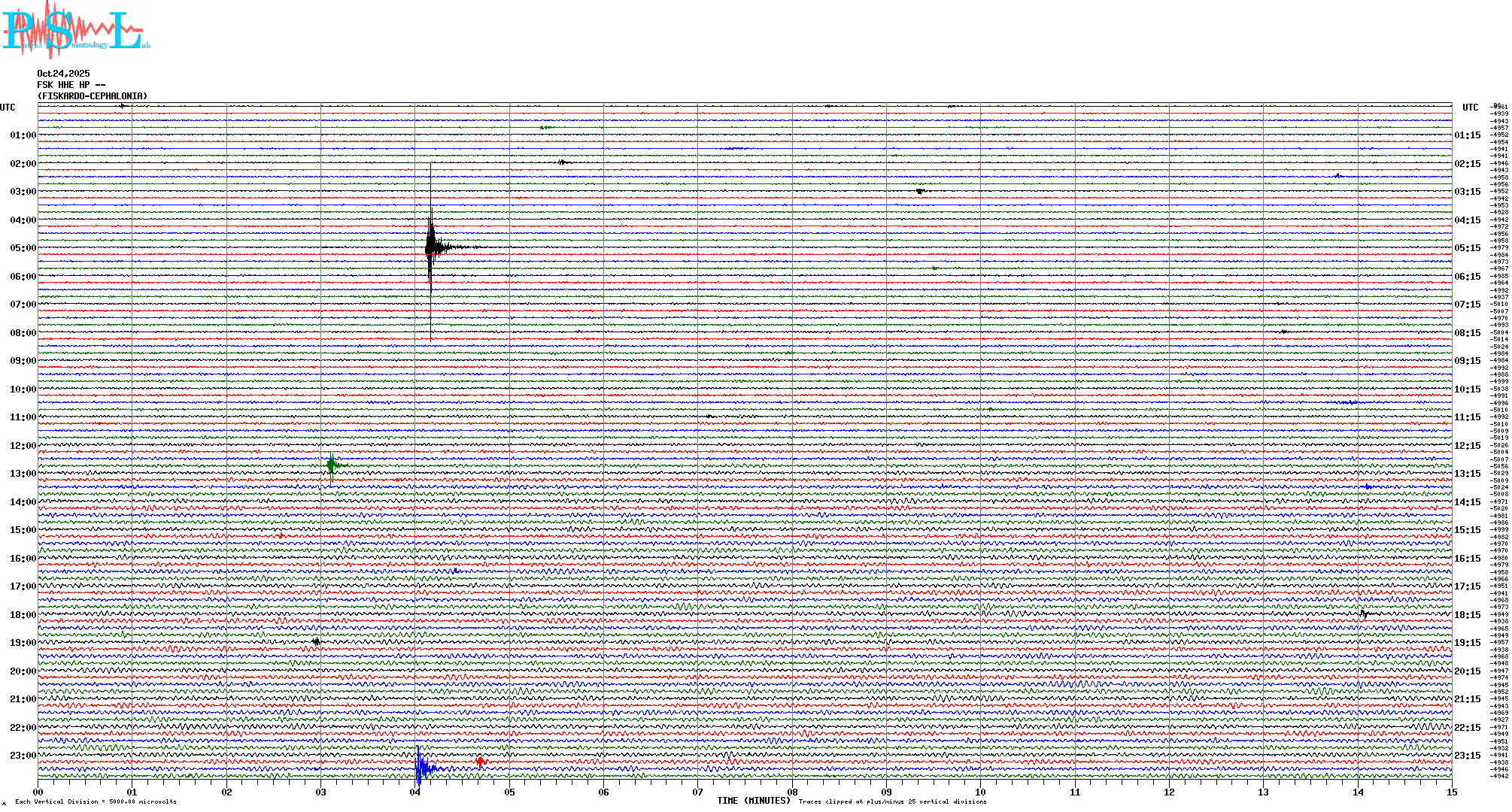Click the small black event on 18:15 row right side

(1364, 614)
